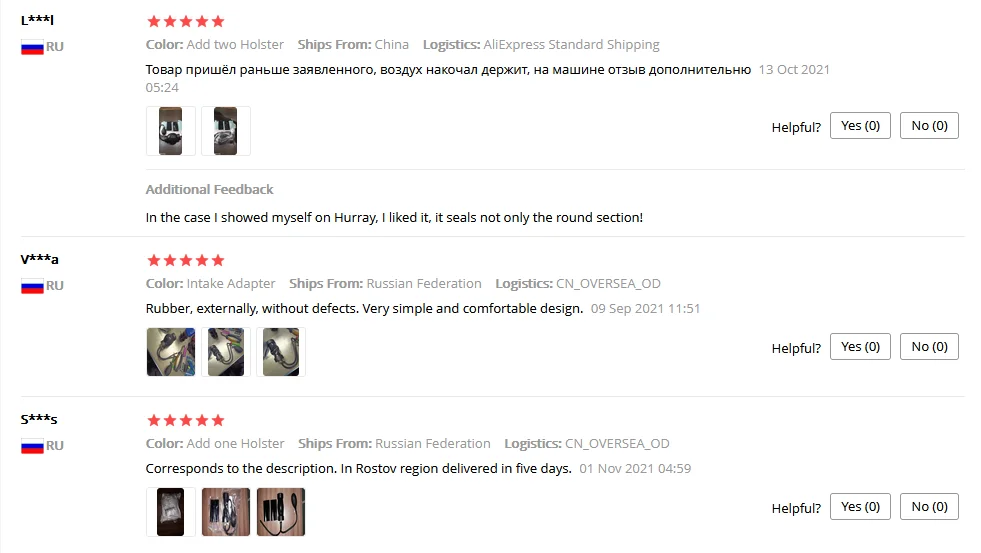Open second photo in S***s's review
Image resolution: width=981 pixels, height=553 pixels.
point(225,512)
